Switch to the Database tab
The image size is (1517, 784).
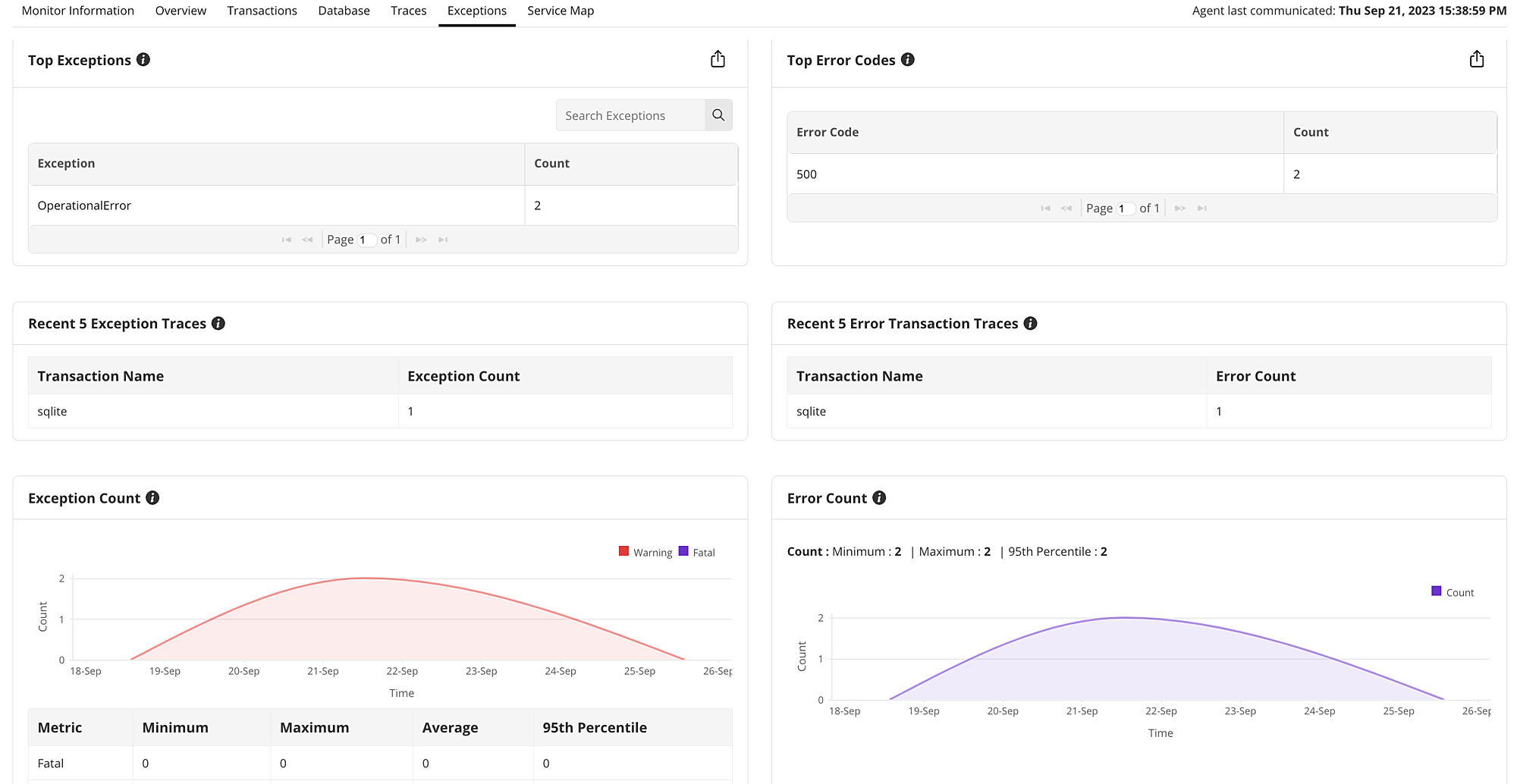pos(344,11)
